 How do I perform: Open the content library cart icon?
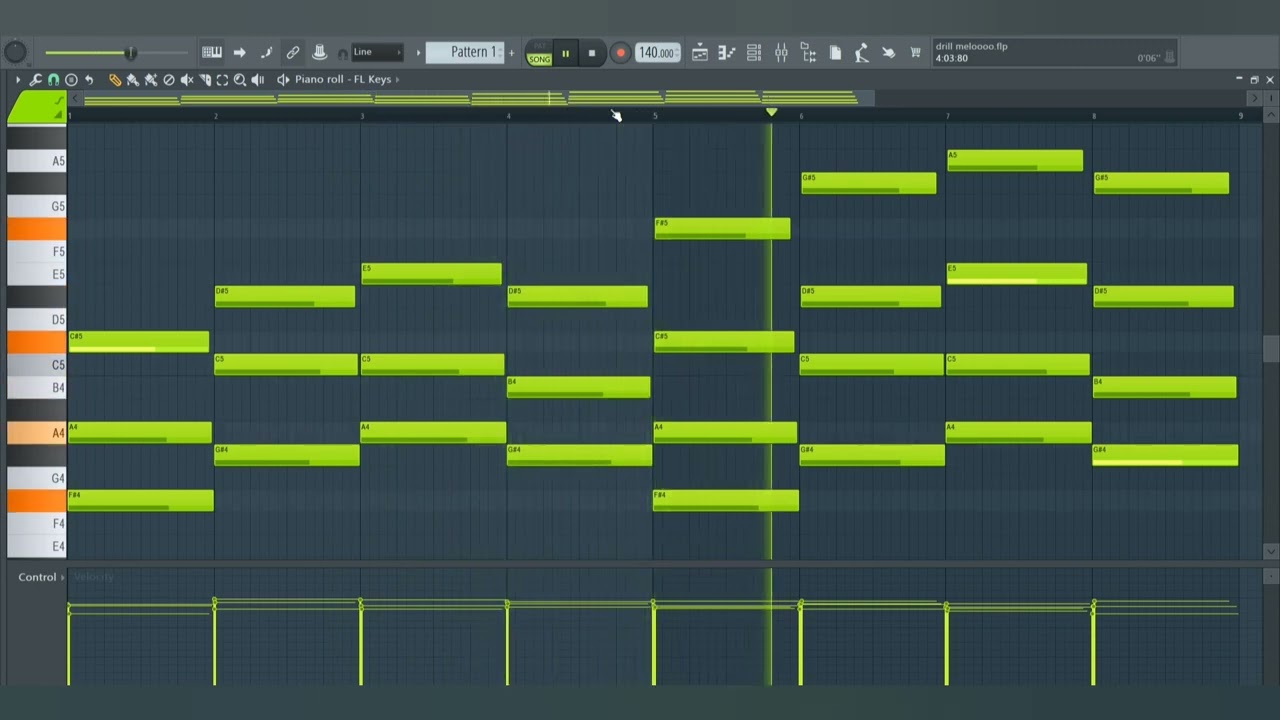pos(915,53)
